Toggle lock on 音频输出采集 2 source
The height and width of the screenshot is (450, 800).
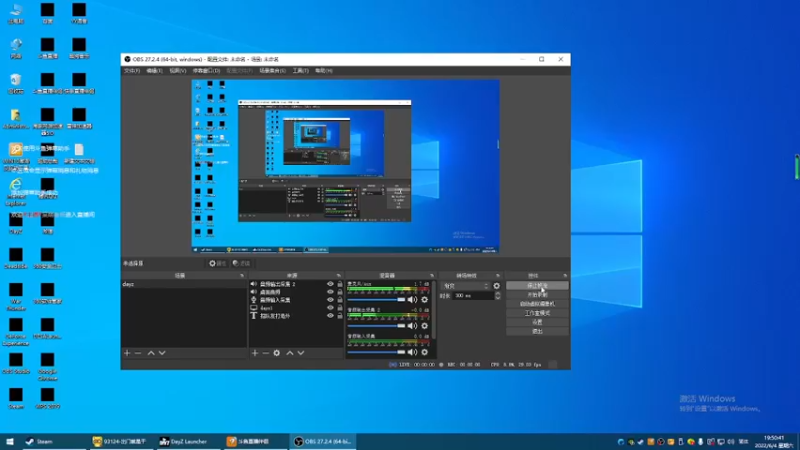340,284
